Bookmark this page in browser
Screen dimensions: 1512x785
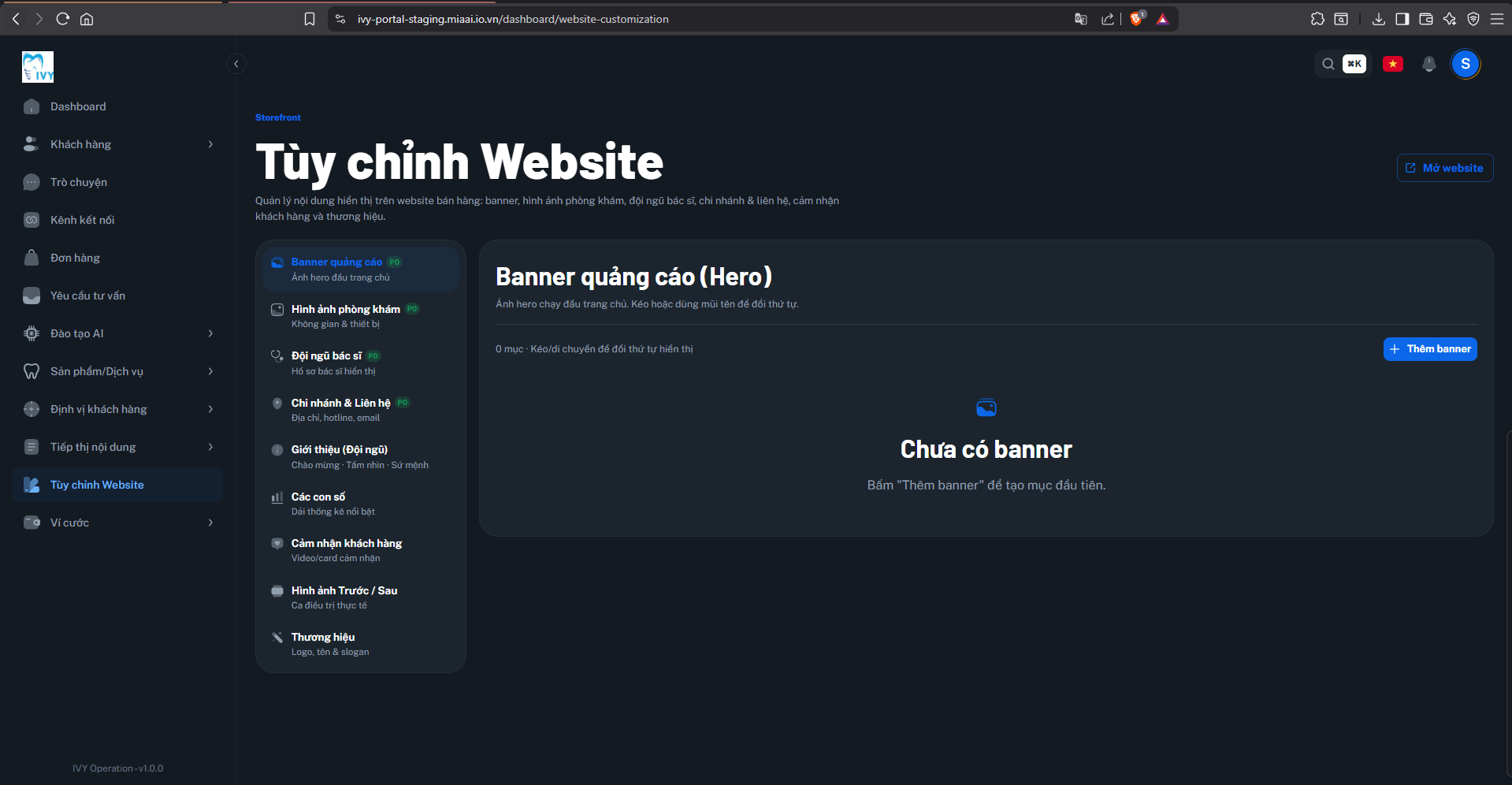(310, 19)
